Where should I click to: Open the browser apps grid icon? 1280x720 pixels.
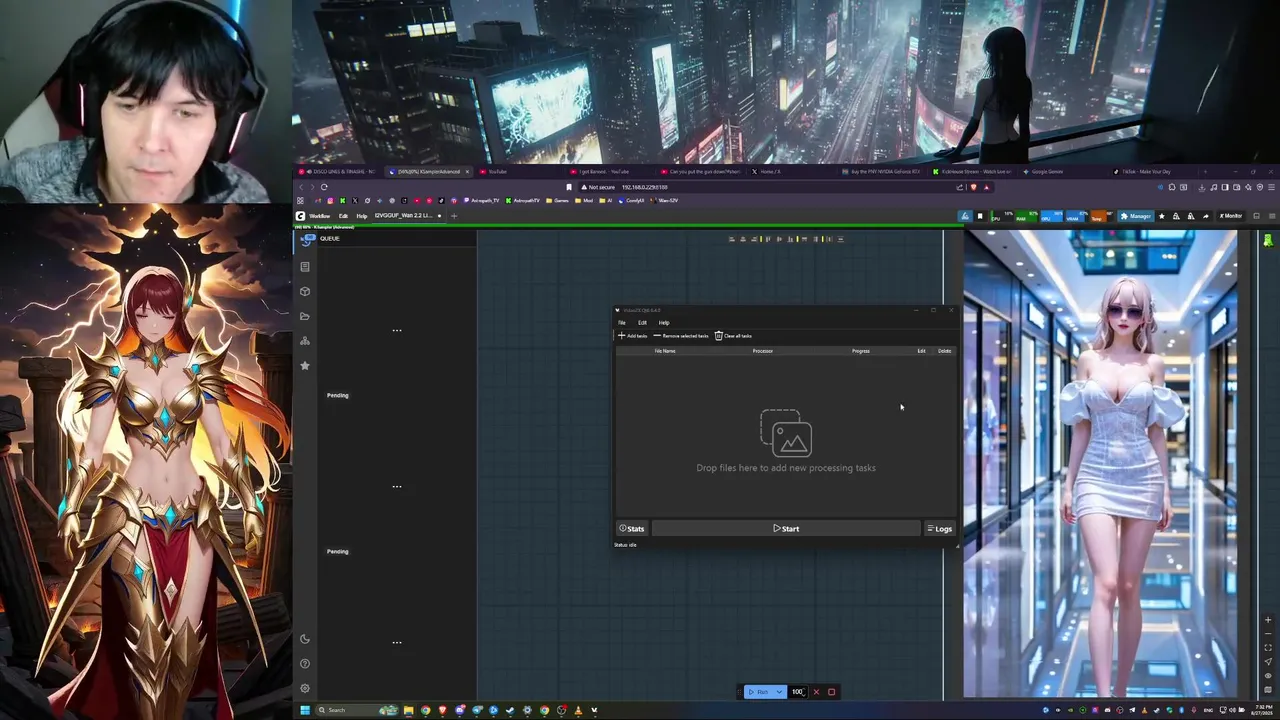[x=300, y=200]
